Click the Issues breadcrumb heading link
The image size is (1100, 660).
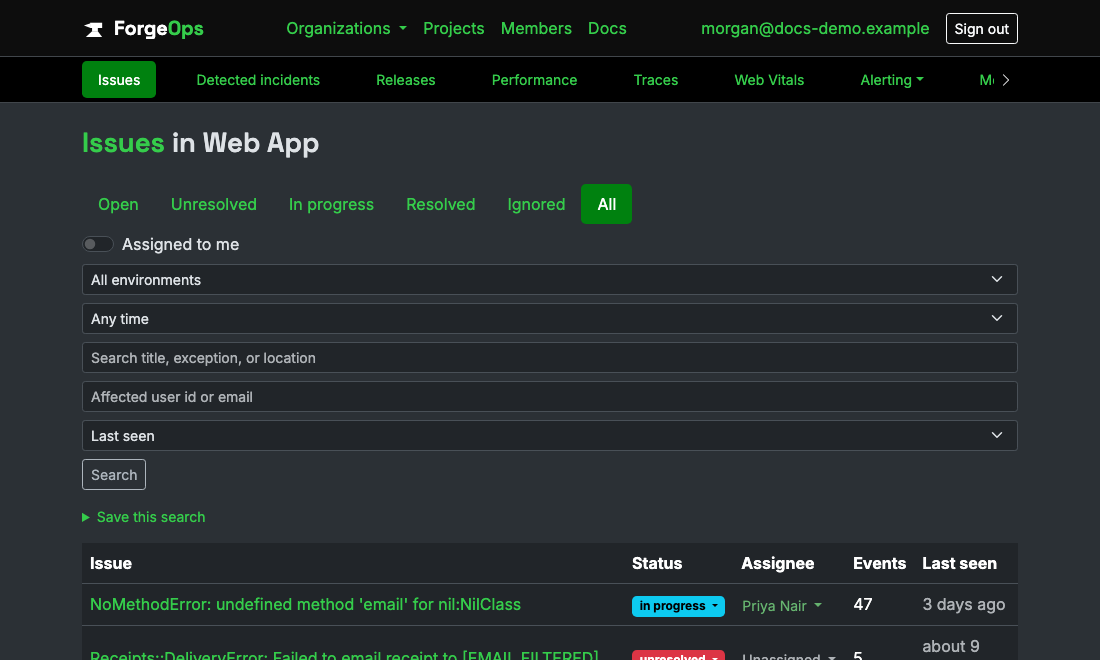(123, 143)
